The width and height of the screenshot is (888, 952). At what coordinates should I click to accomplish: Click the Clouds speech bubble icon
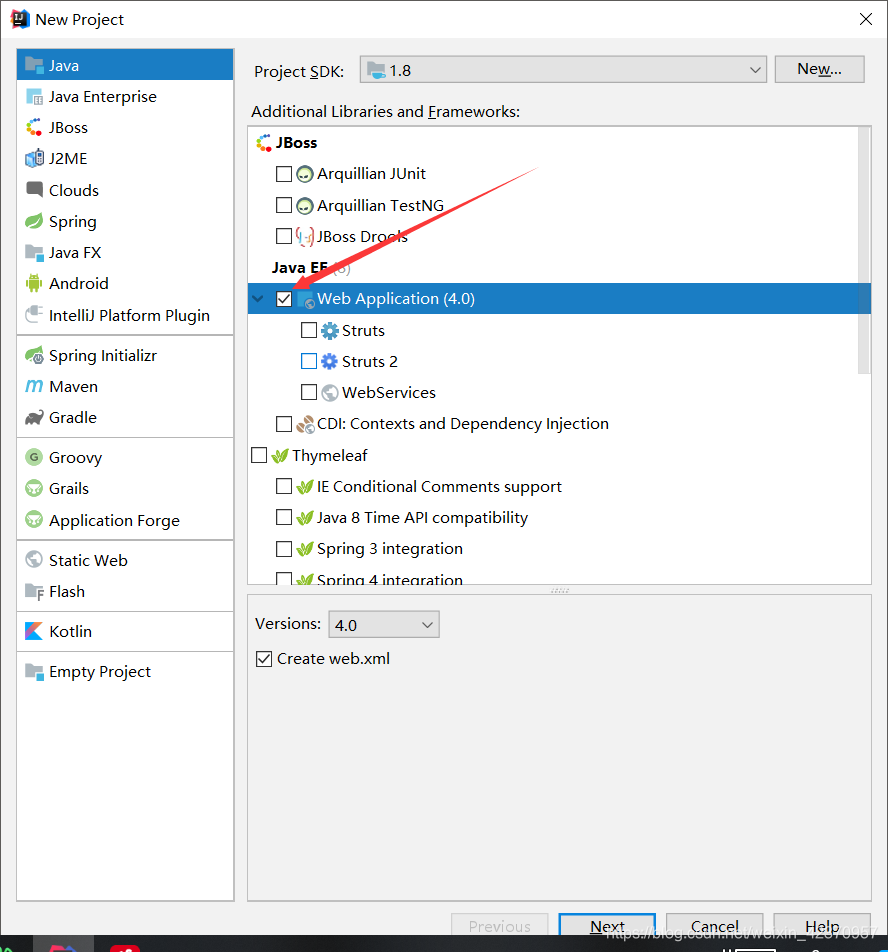(x=34, y=189)
